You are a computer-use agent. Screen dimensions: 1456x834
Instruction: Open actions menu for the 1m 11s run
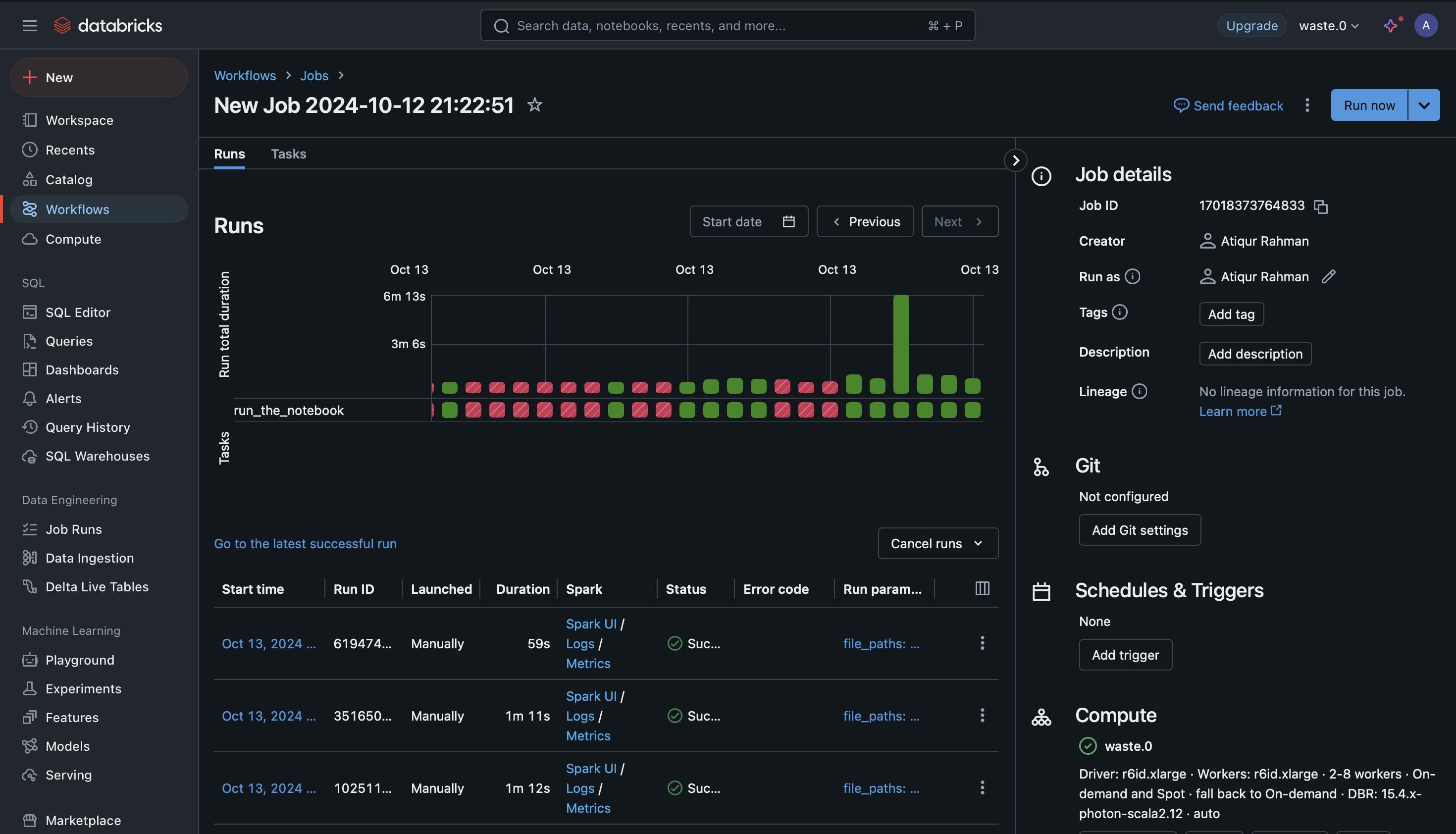(982, 715)
